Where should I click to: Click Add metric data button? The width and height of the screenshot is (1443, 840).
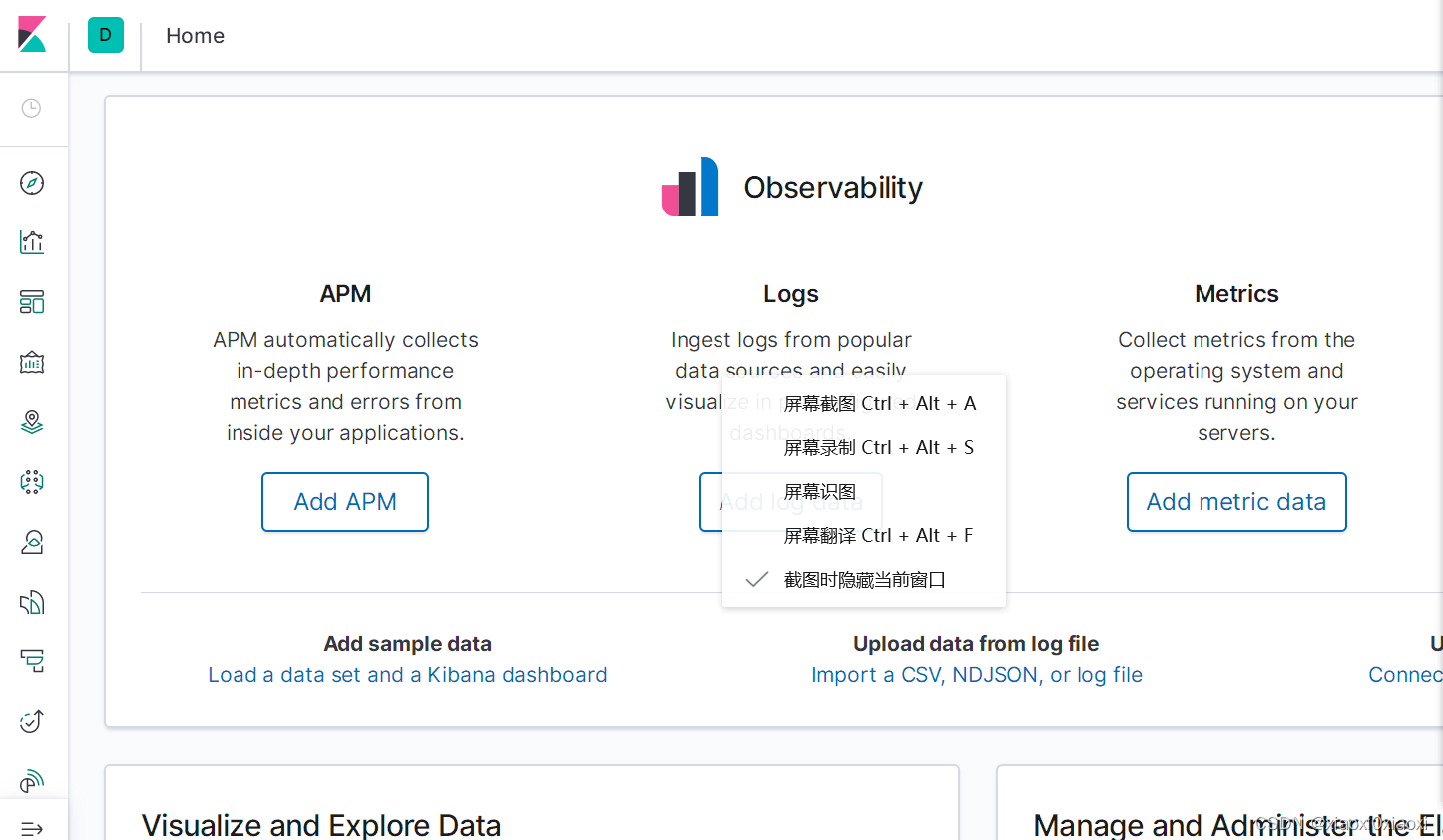1236,502
